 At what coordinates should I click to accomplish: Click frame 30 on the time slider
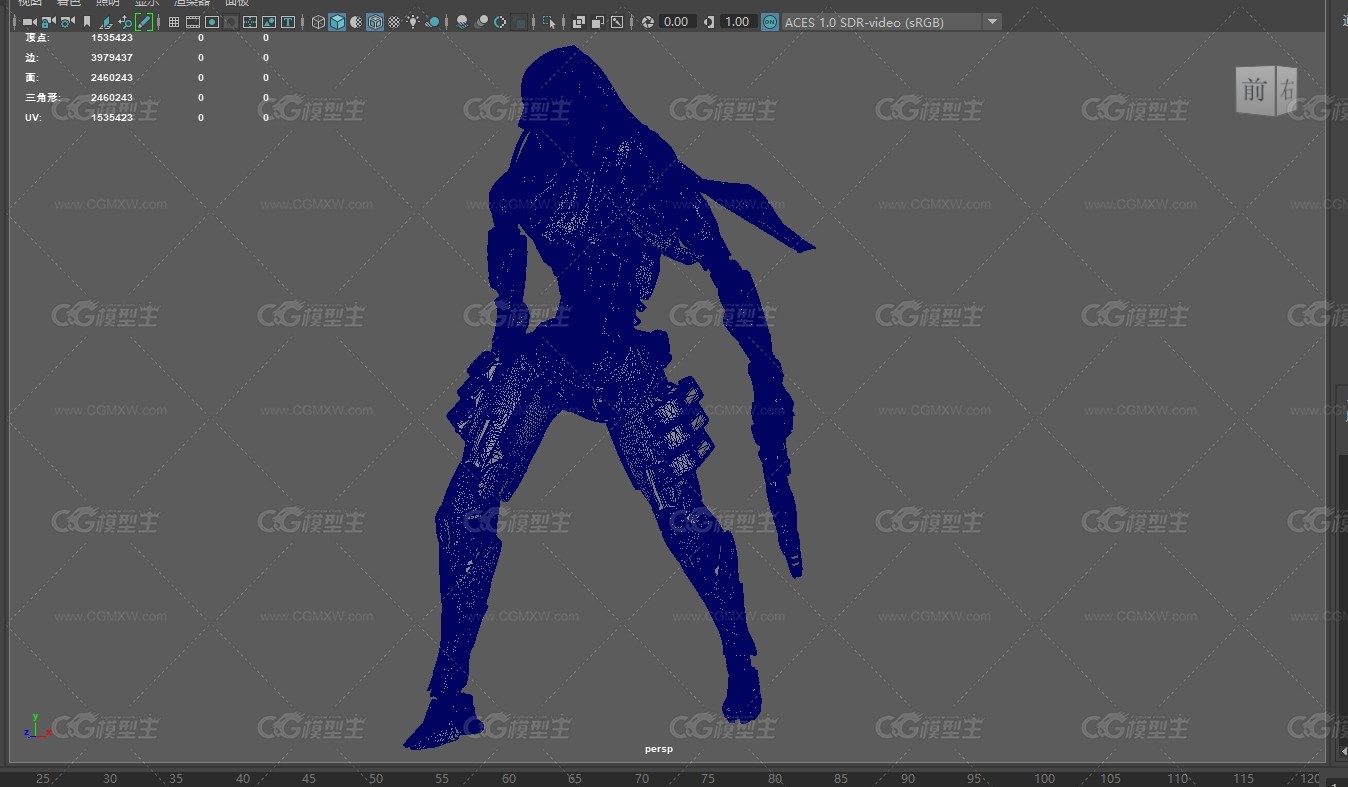110,778
